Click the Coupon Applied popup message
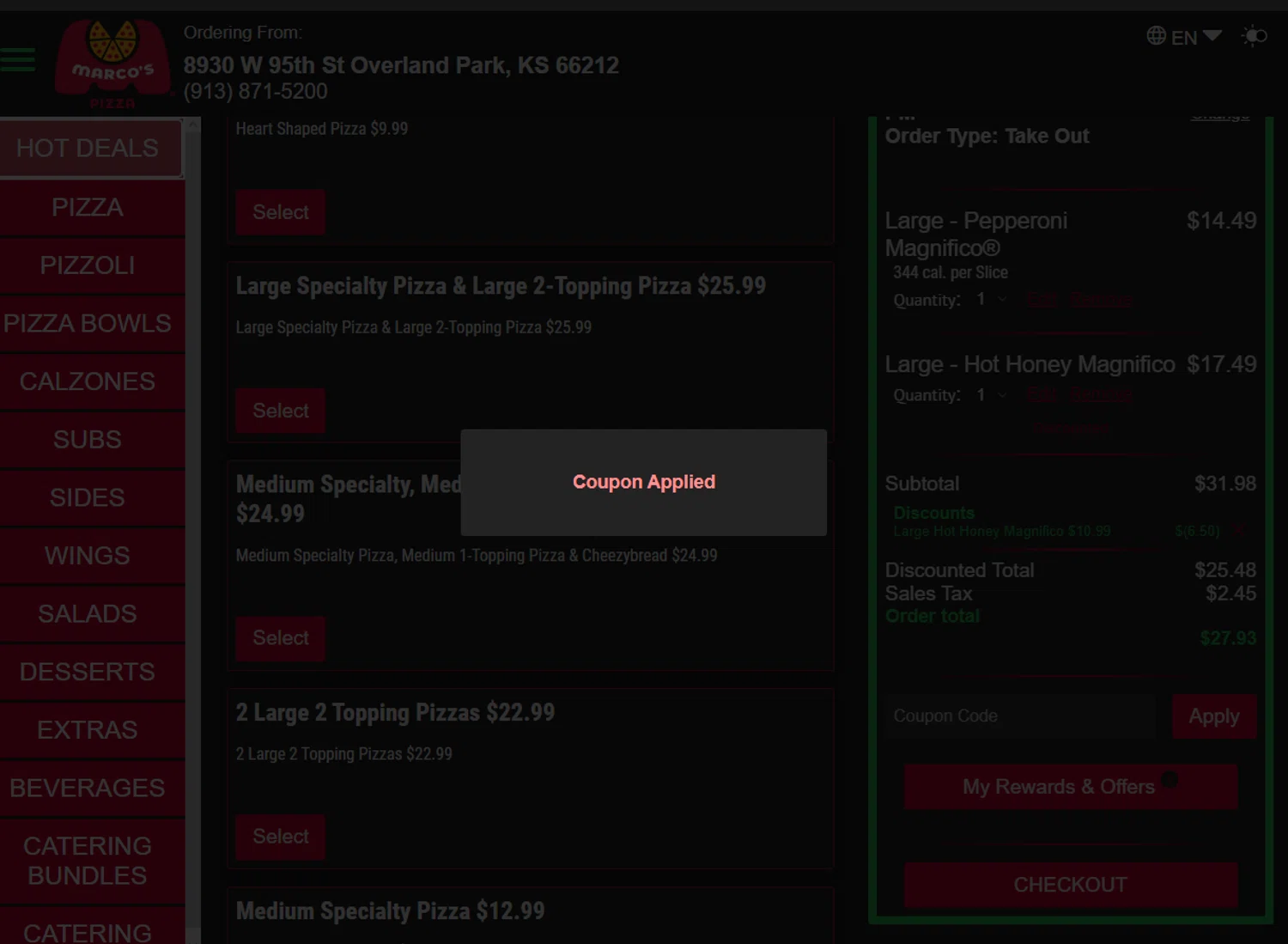The image size is (1288, 944). (x=644, y=482)
